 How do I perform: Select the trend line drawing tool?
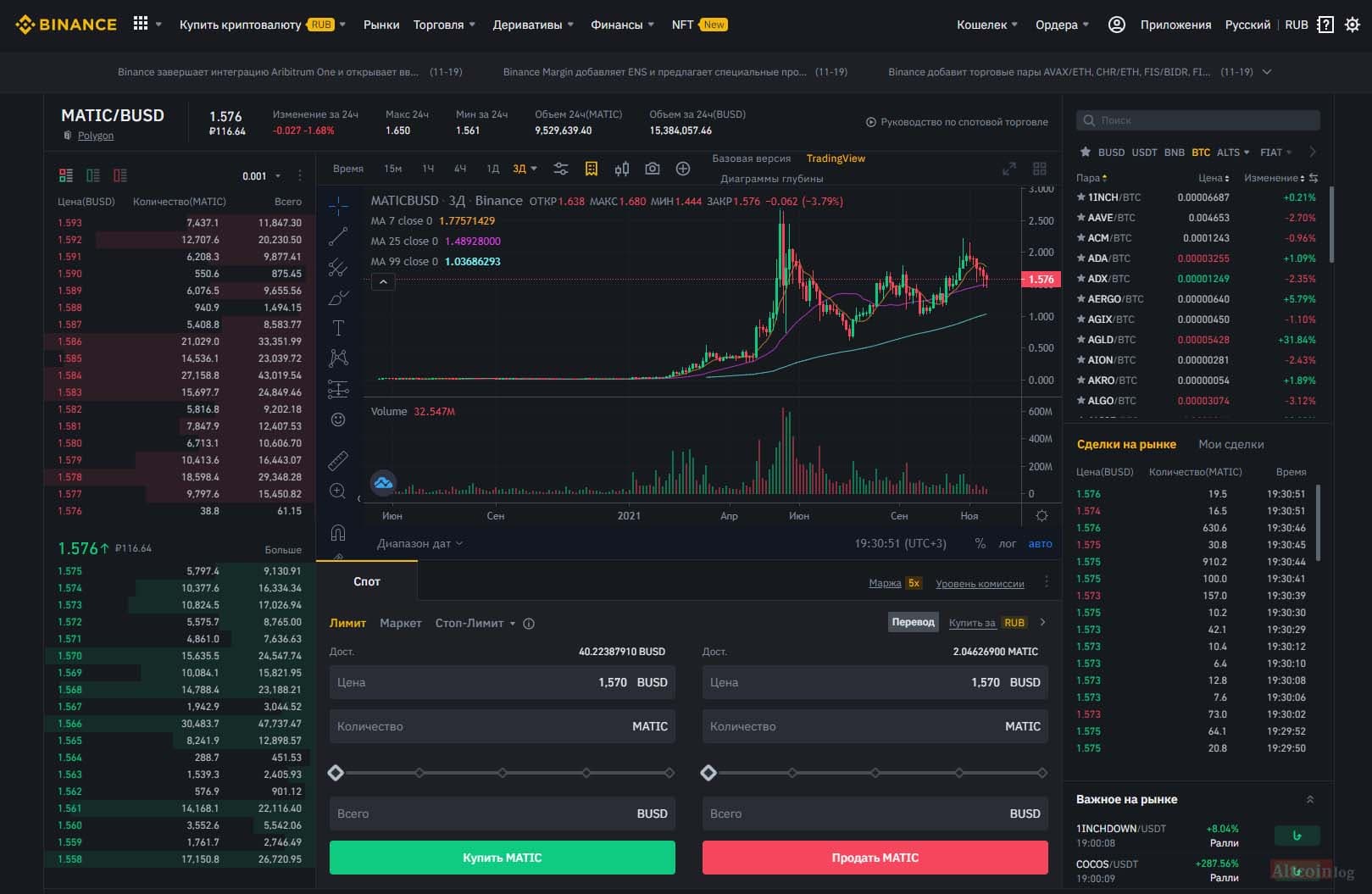[x=338, y=236]
